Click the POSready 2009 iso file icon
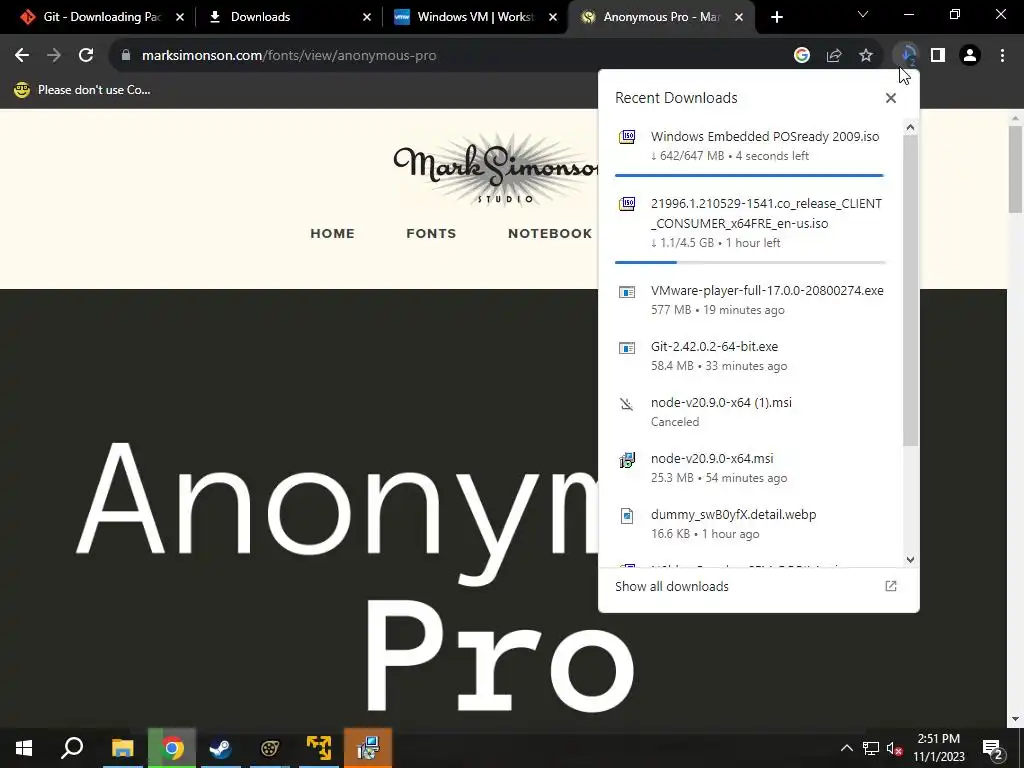 pos(627,136)
